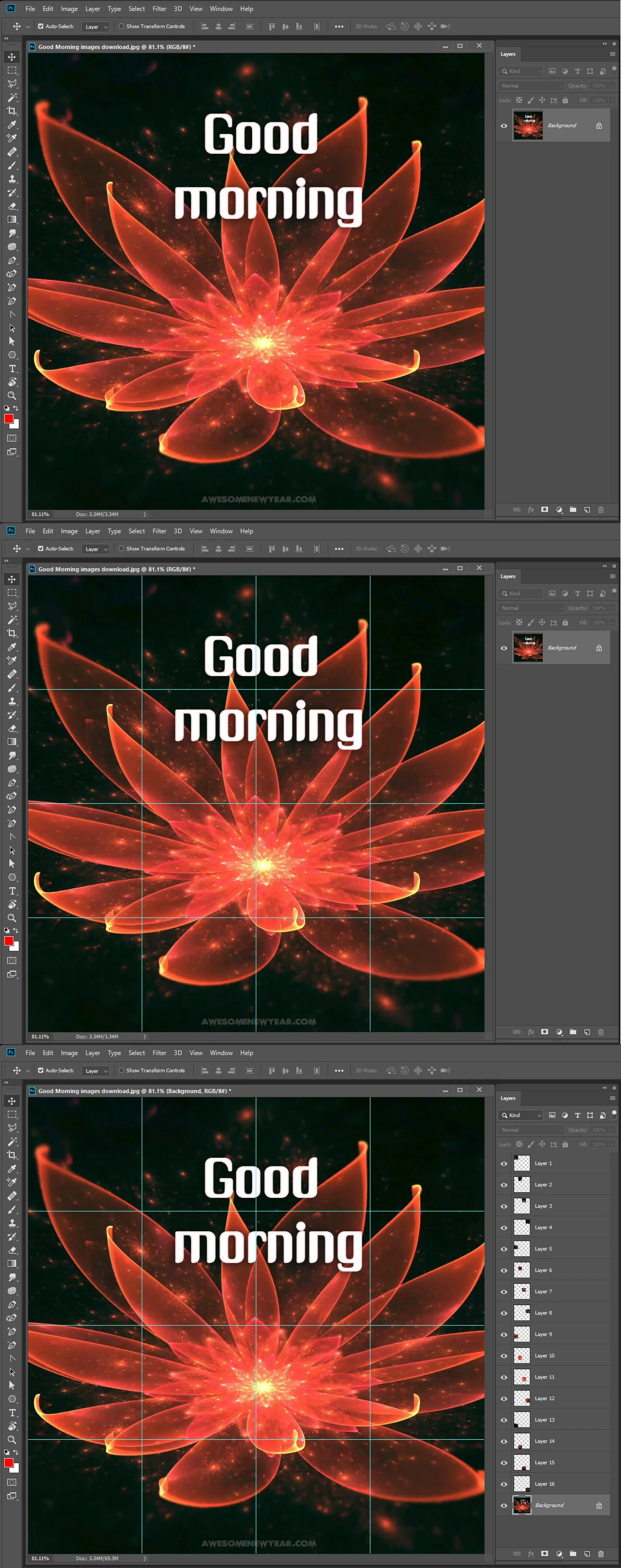Click the status bar arrow beside Doc: 3.34M/69.3M

tap(145, 1558)
